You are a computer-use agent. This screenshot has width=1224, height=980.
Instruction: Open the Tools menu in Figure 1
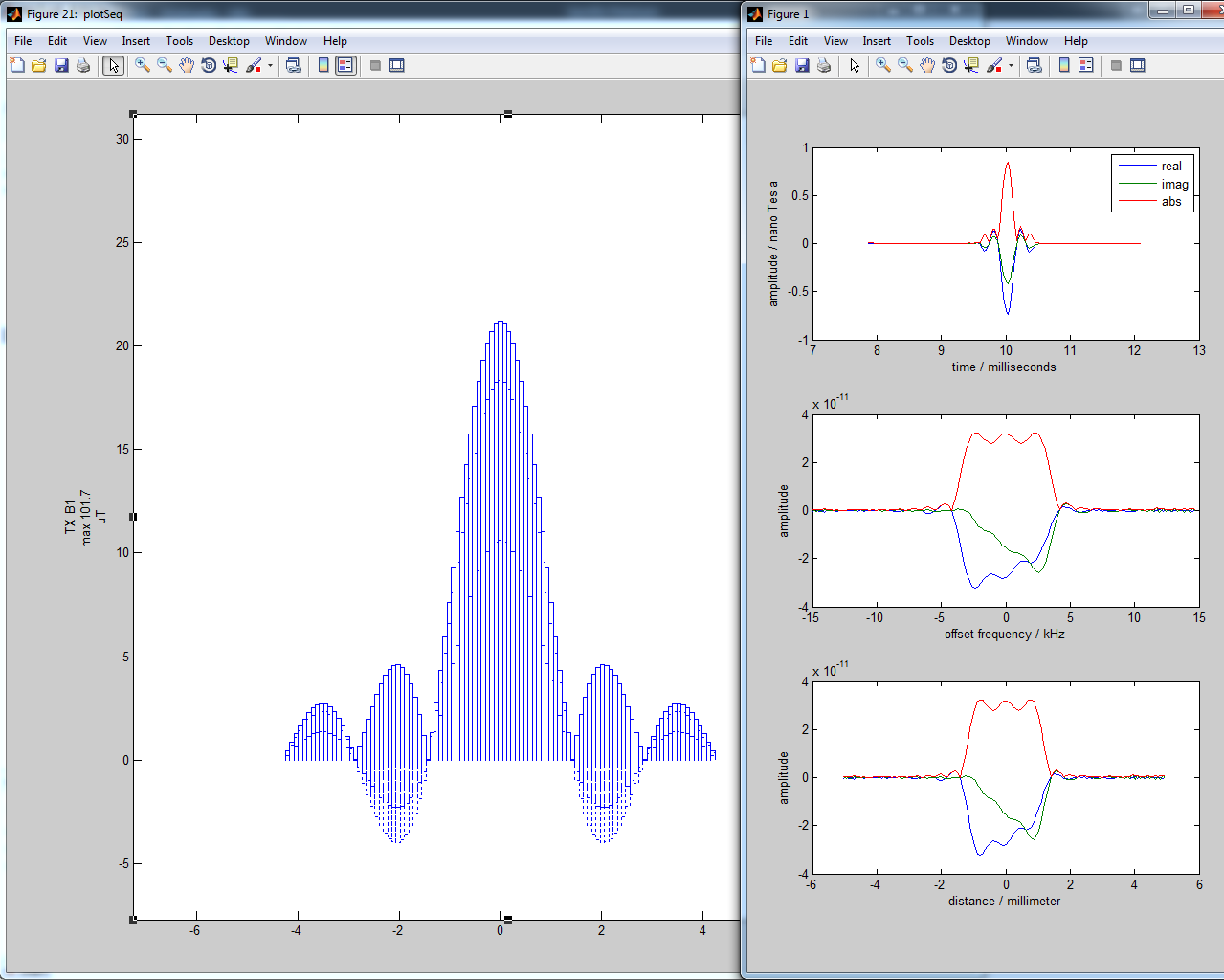[x=920, y=41]
